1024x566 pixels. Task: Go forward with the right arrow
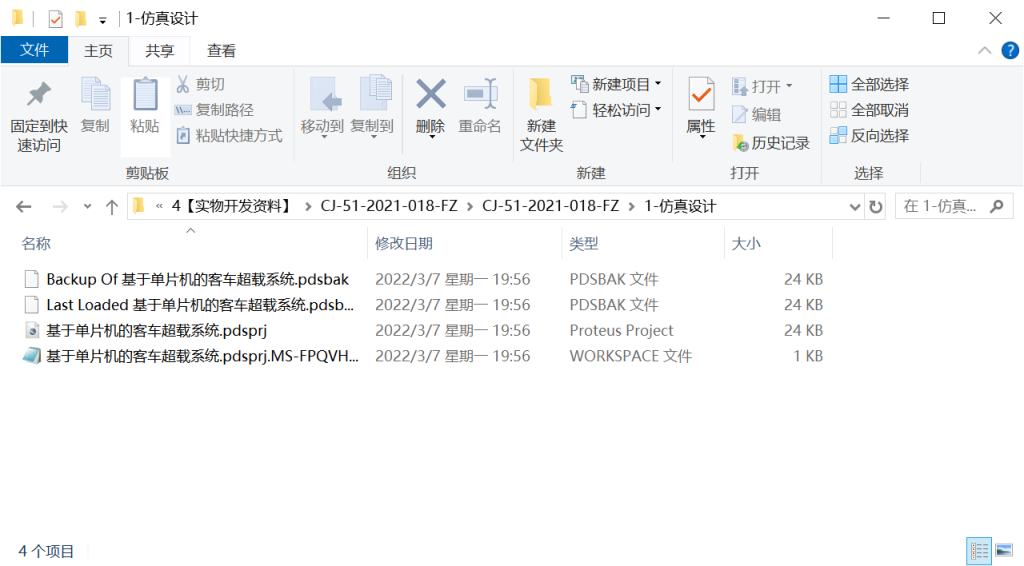coord(60,207)
